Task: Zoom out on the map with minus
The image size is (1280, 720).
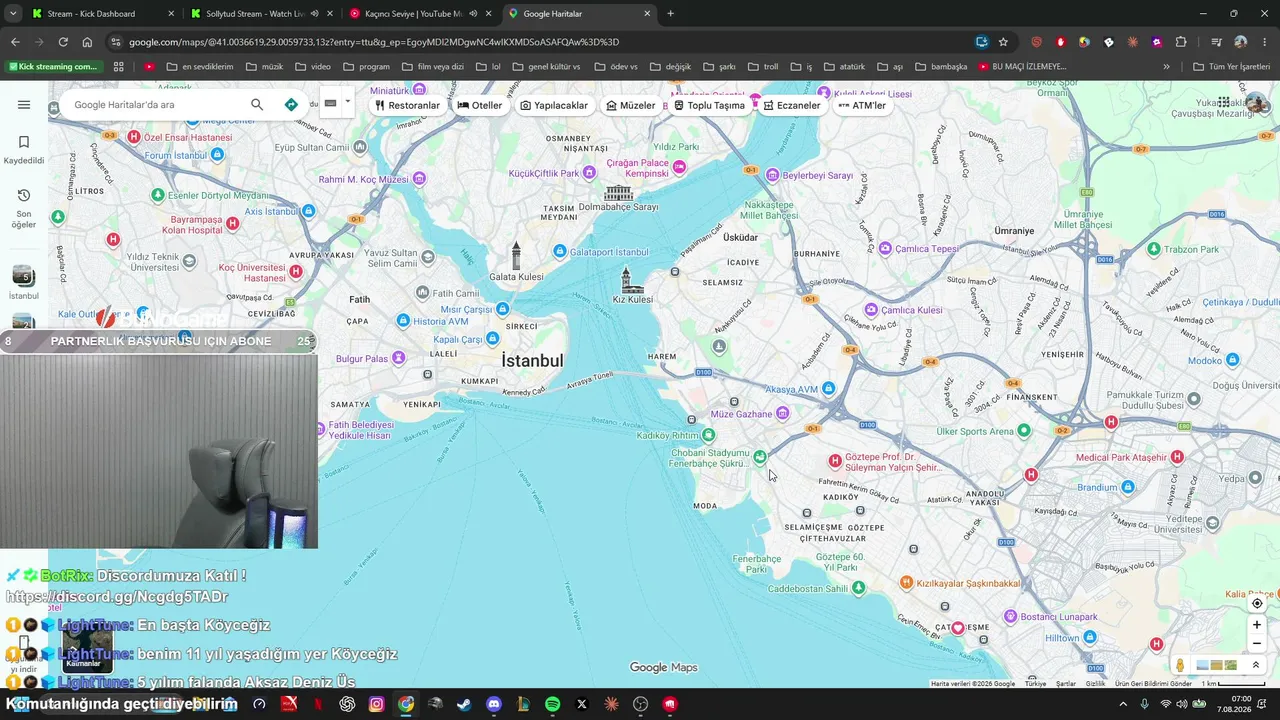Action: click(x=1257, y=644)
